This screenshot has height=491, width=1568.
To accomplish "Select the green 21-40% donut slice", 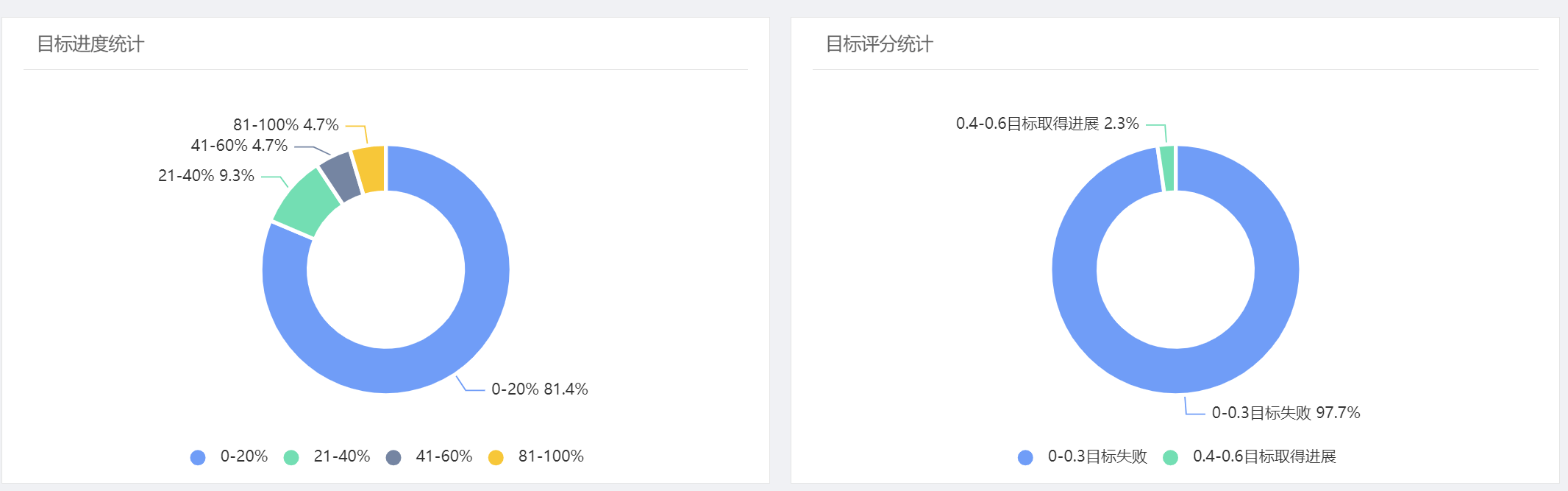I will [305, 201].
